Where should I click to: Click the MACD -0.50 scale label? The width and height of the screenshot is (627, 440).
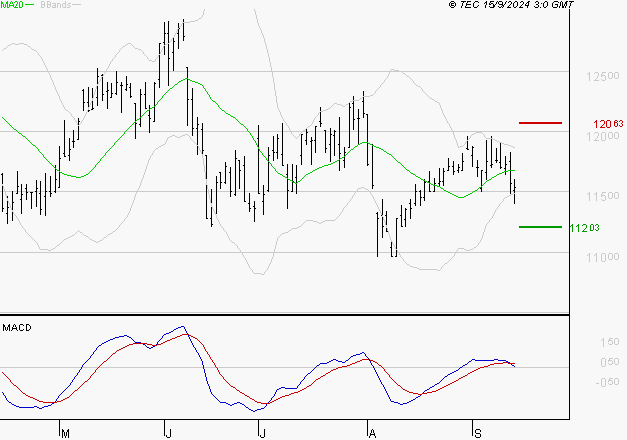[607, 382]
